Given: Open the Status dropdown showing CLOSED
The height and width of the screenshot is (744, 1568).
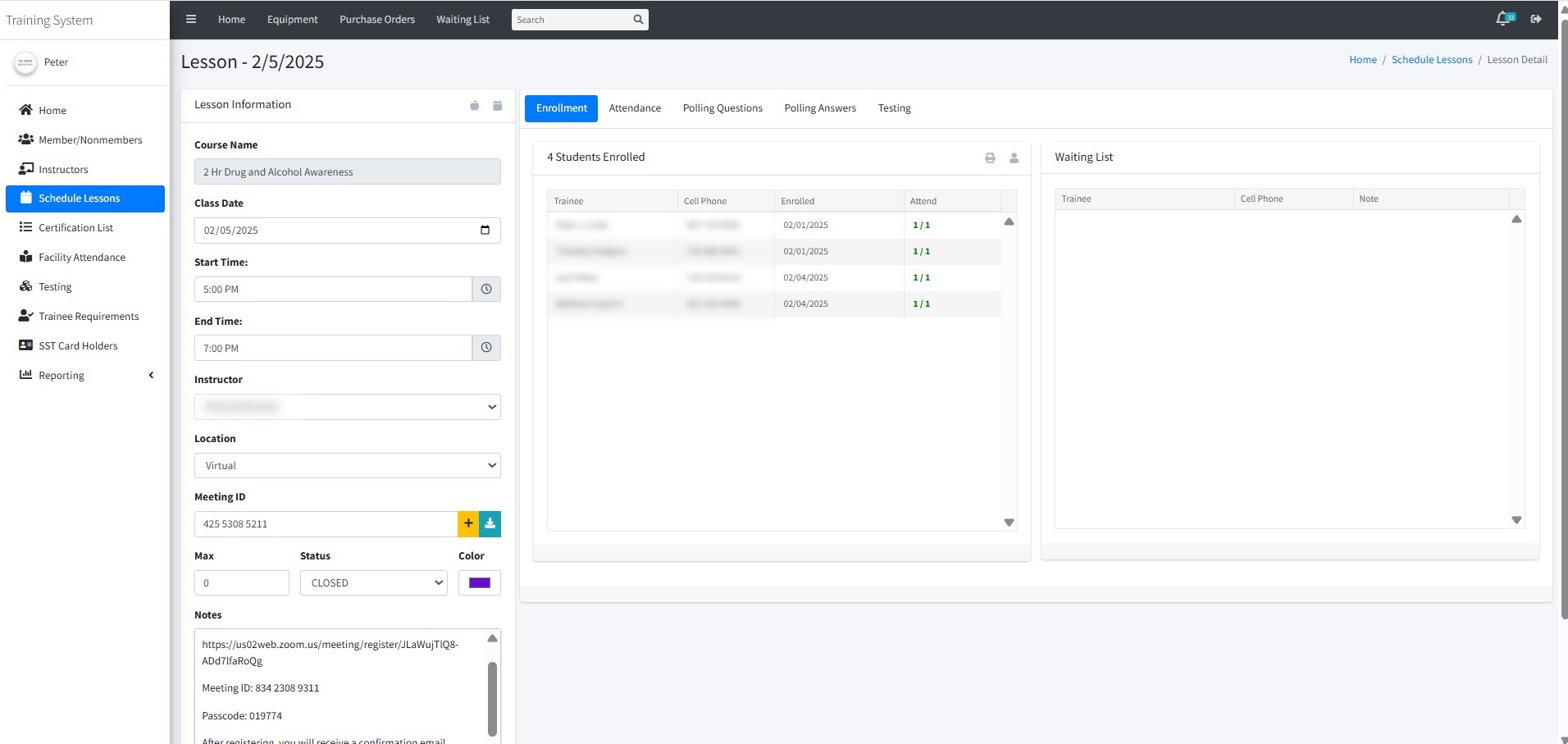Looking at the screenshot, I should pos(373,582).
